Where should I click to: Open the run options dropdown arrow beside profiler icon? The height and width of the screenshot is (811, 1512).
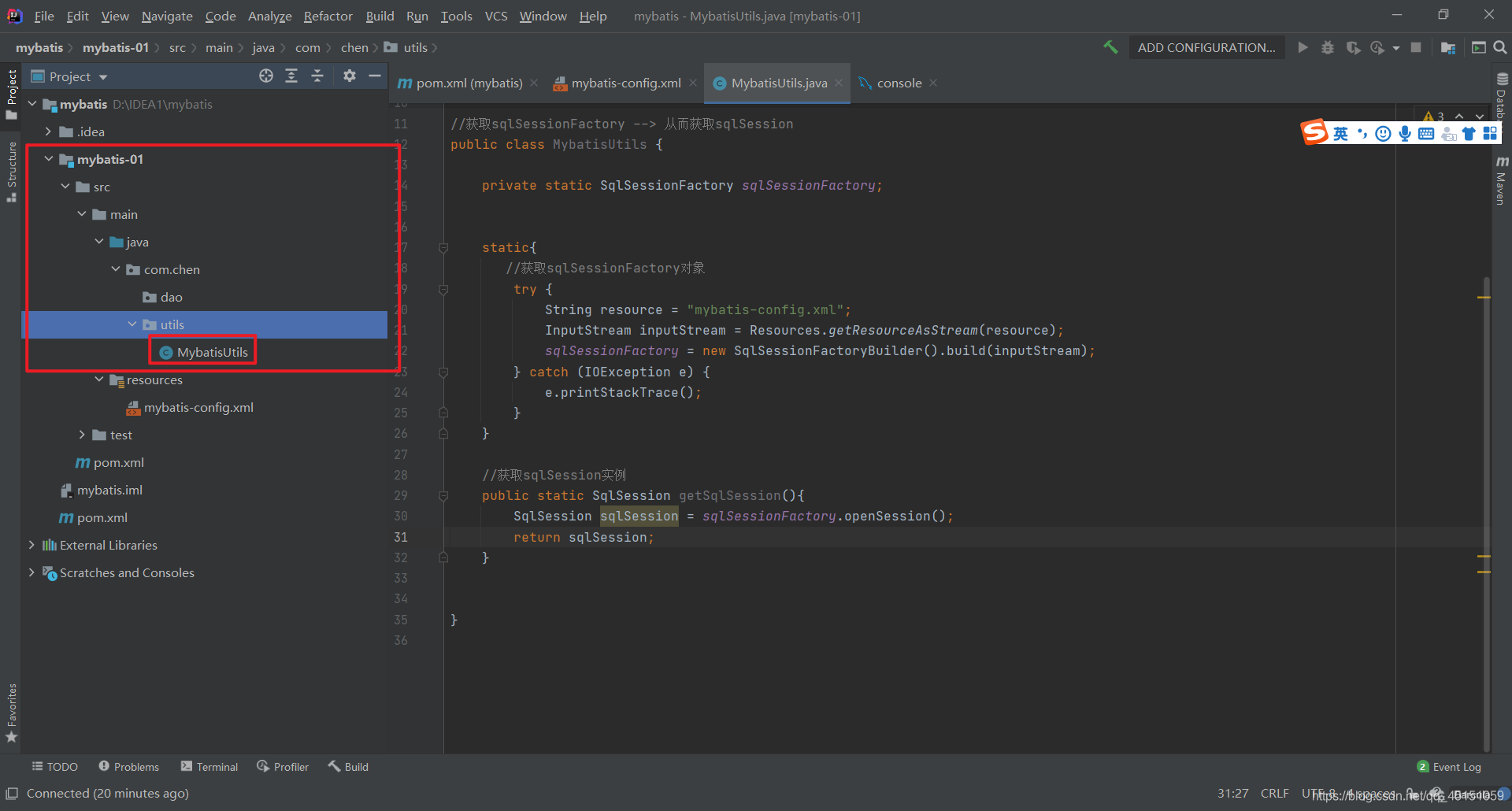point(1396,48)
